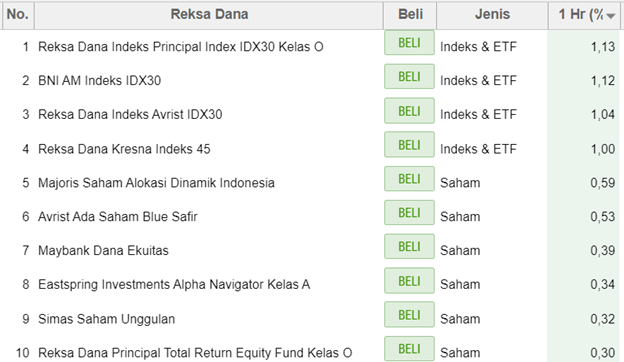Screen dimensions: 624x362
Task: Sort table by Reksa Dana column header
Action: coord(209,14)
